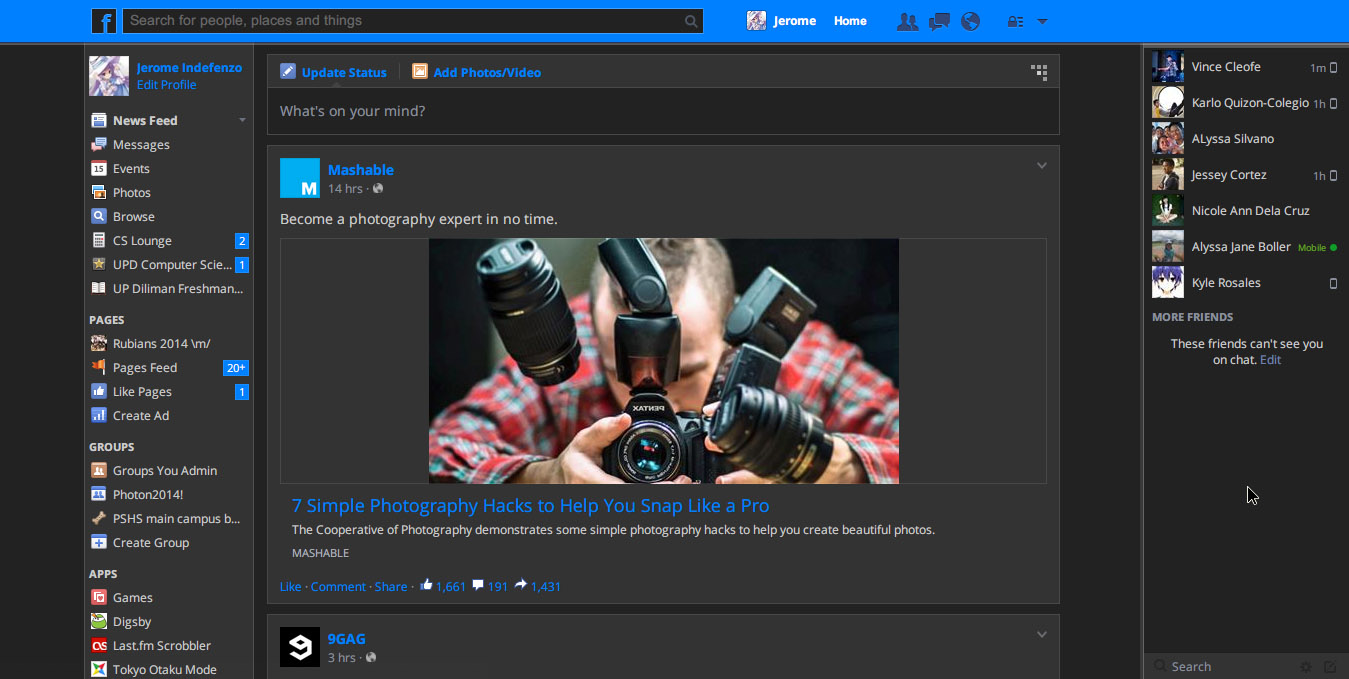Click the Last.fm Scrobbler icon

click(98, 645)
